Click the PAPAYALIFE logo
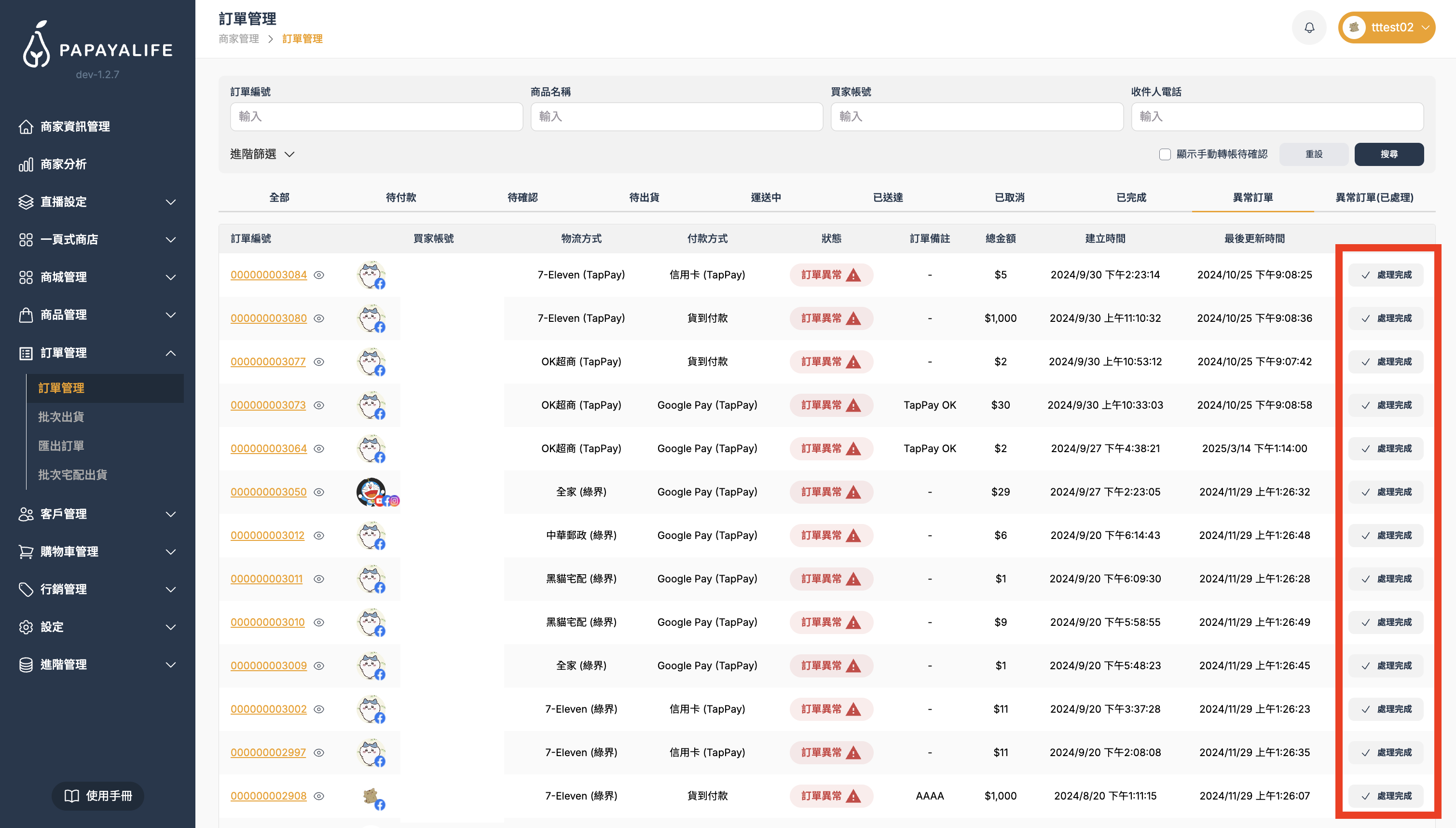 [x=97, y=45]
